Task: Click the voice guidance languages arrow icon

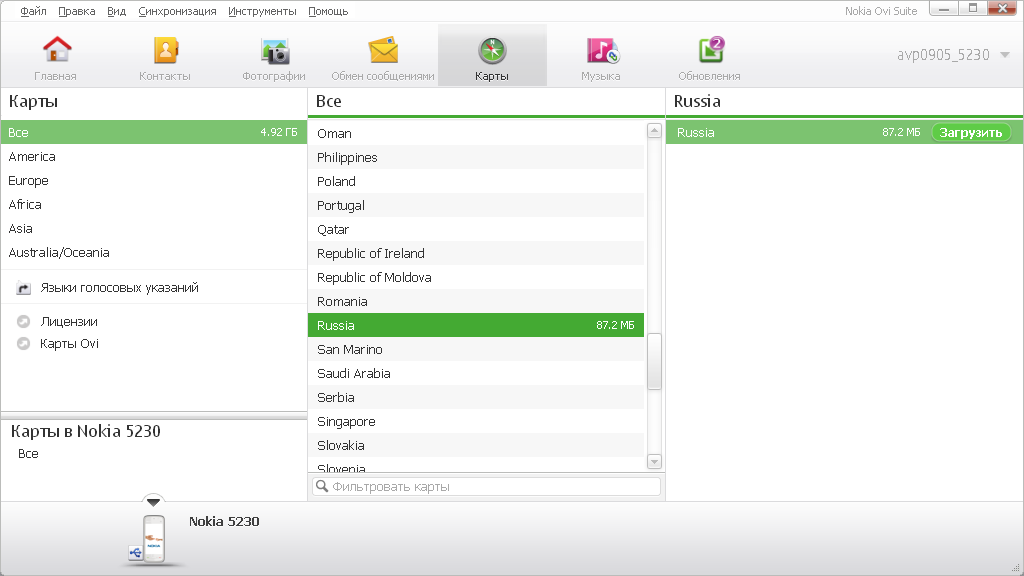Action: tap(24, 288)
